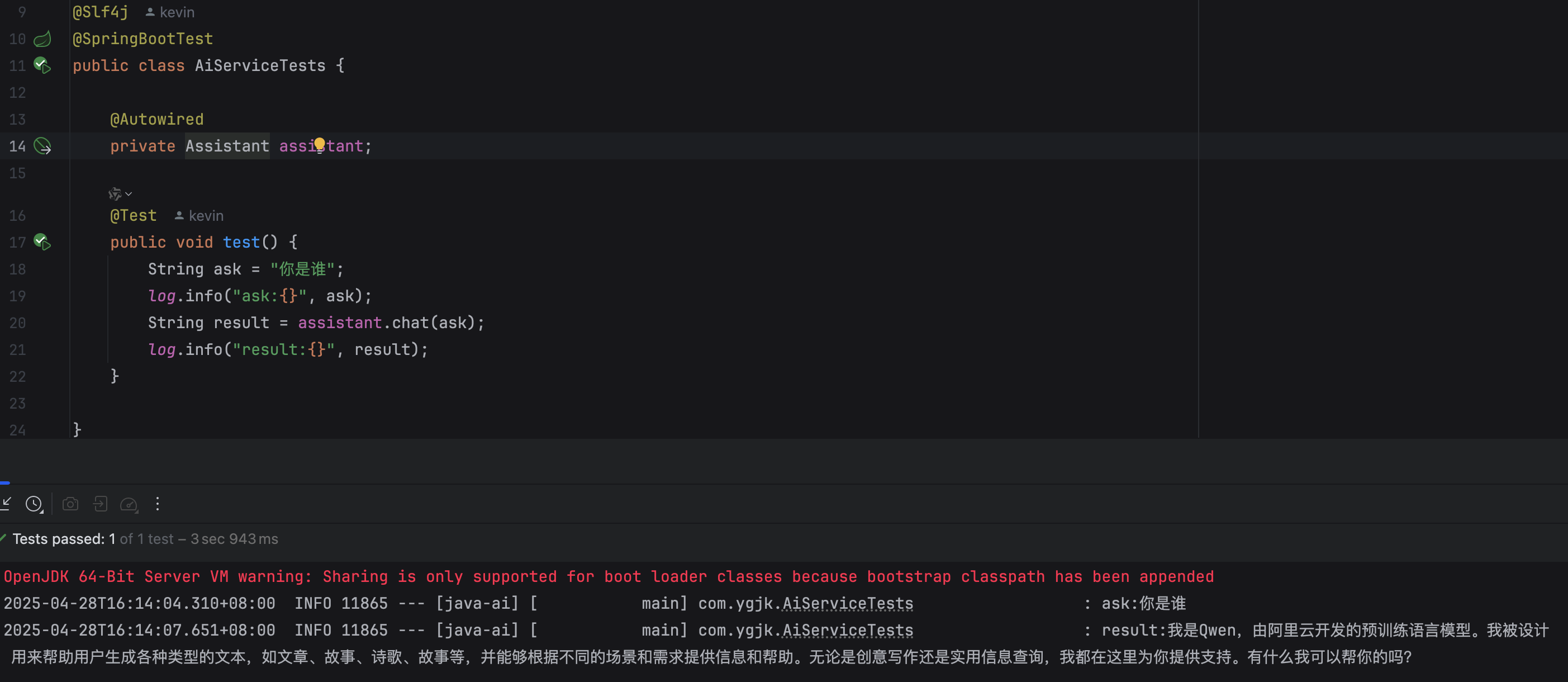1568x682 pixels.
Task: Open the profiler gauge dropdown icon
Action: click(x=129, y=504)
